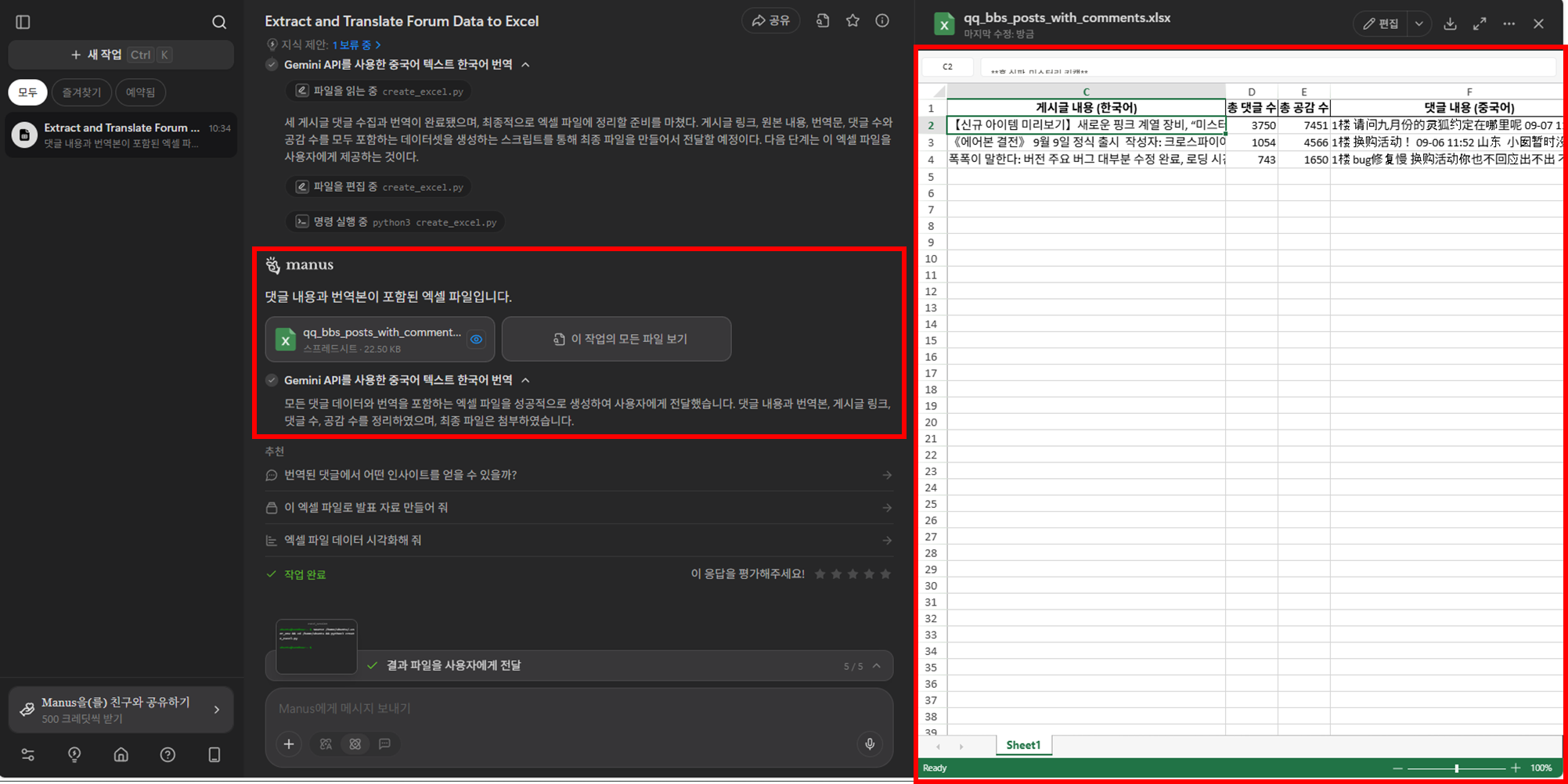Switch to the 예약됨 filter tab
Viewport: 1568px width, 784px height.
[141, 92]
